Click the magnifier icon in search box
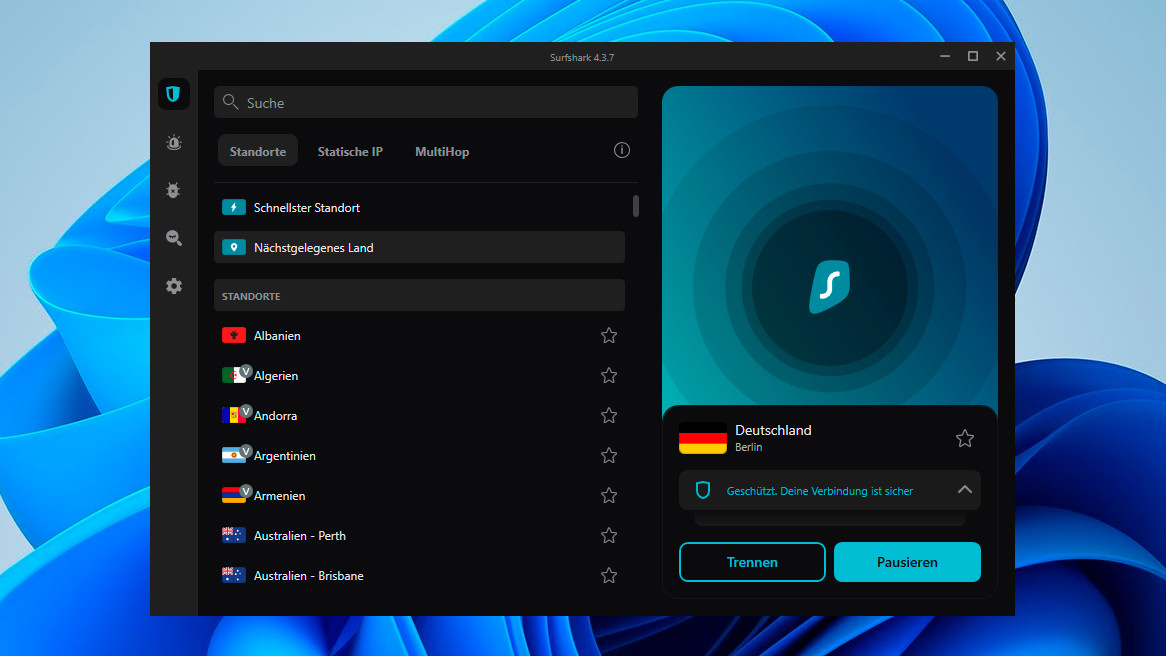1166x656 pixels. [x=231, y=102]
